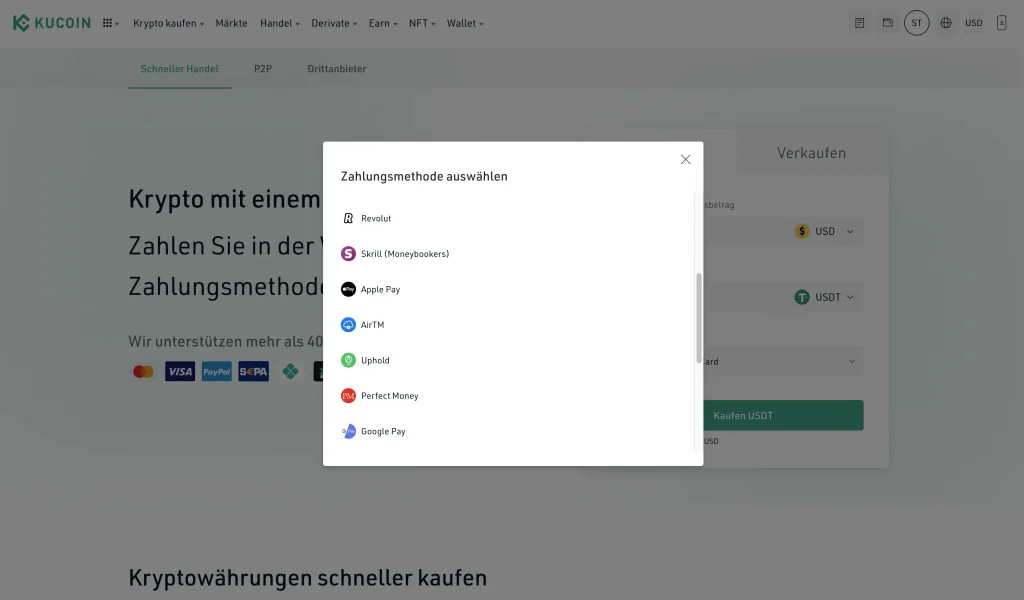
Task: Click the Kaufen USDT button
Action: 782,415
